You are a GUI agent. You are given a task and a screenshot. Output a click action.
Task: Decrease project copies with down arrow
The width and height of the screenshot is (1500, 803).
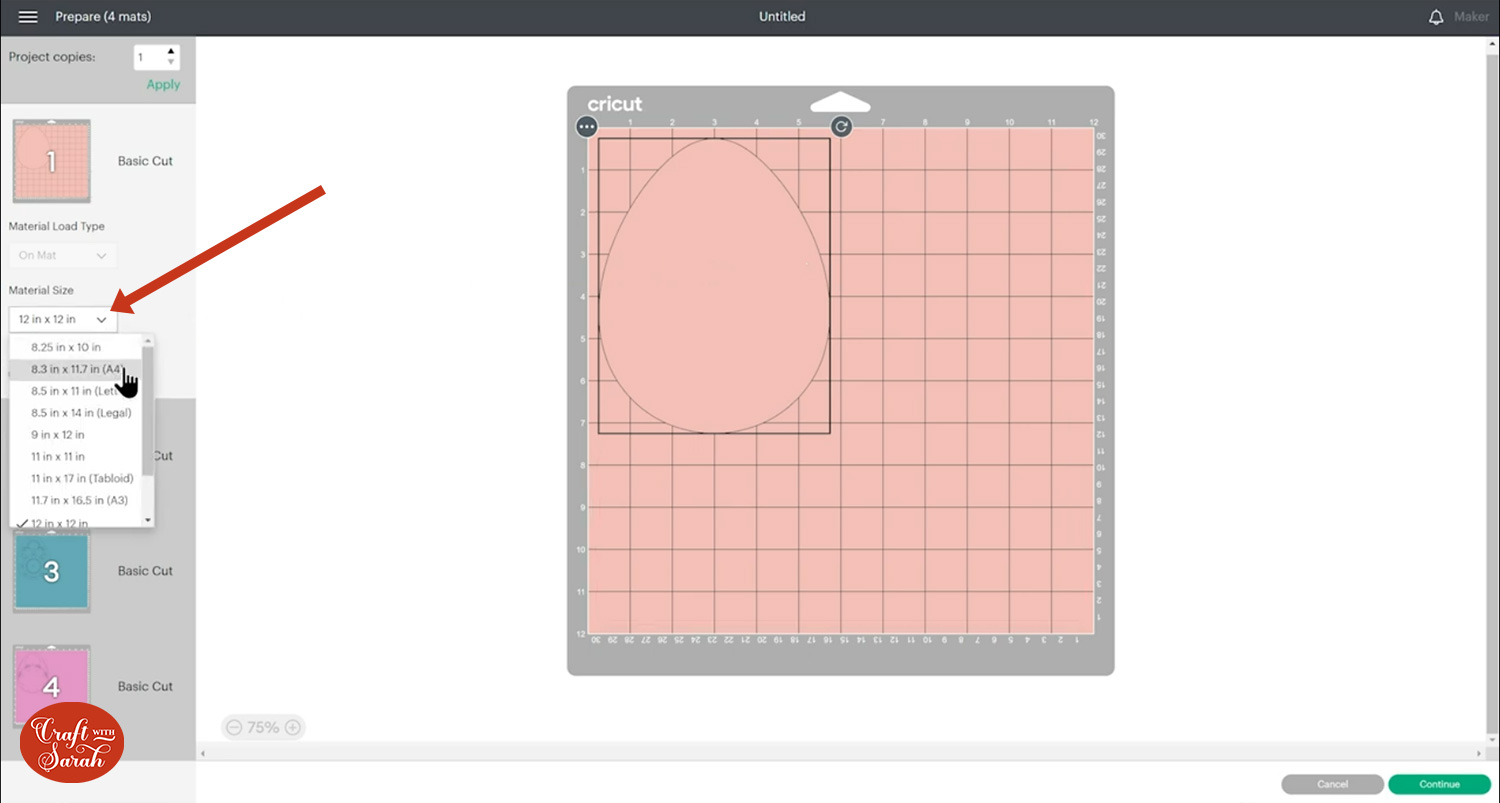(171, 63)
